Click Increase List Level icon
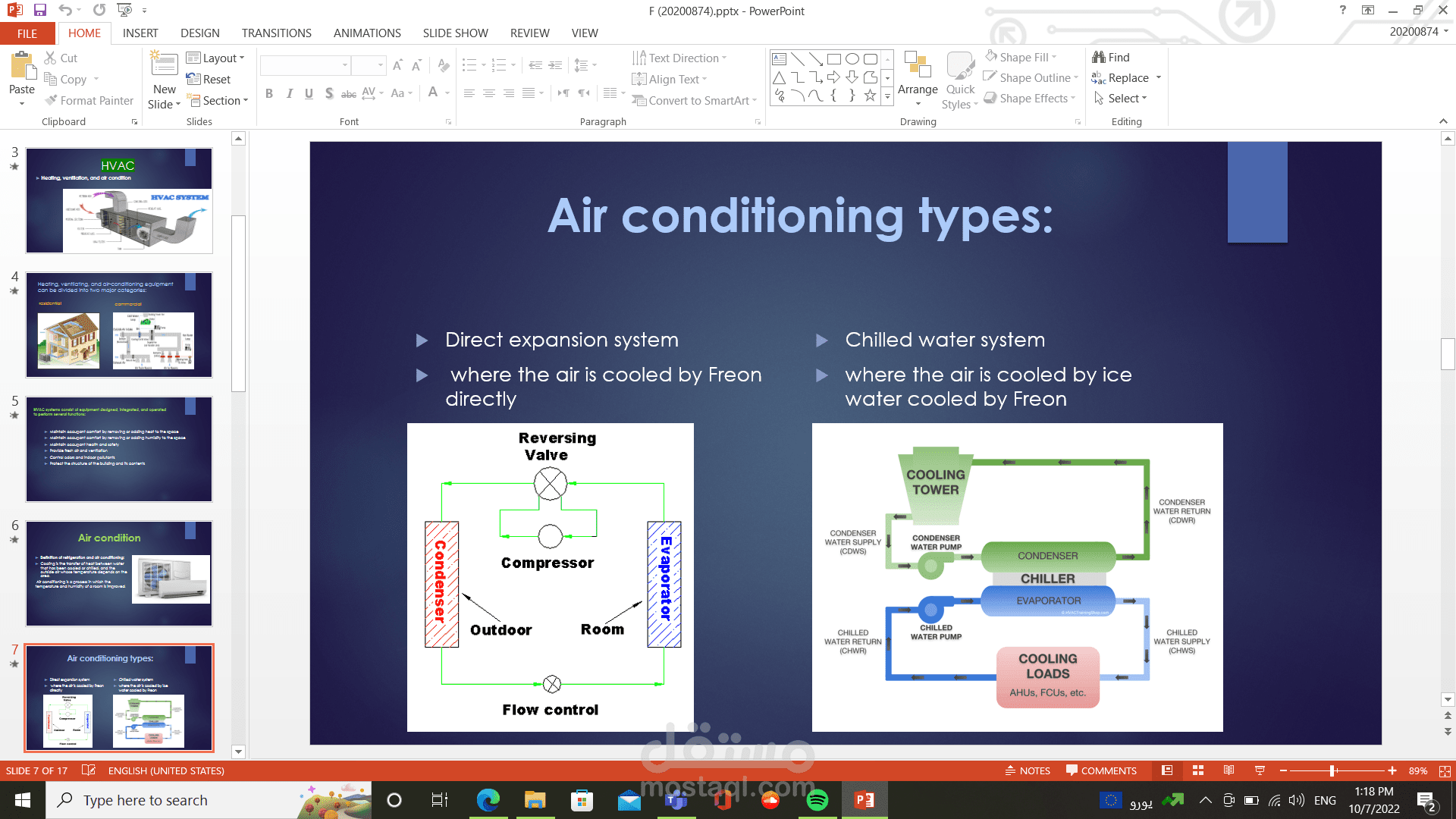The image size is (1456, 819). coord(556,65)
